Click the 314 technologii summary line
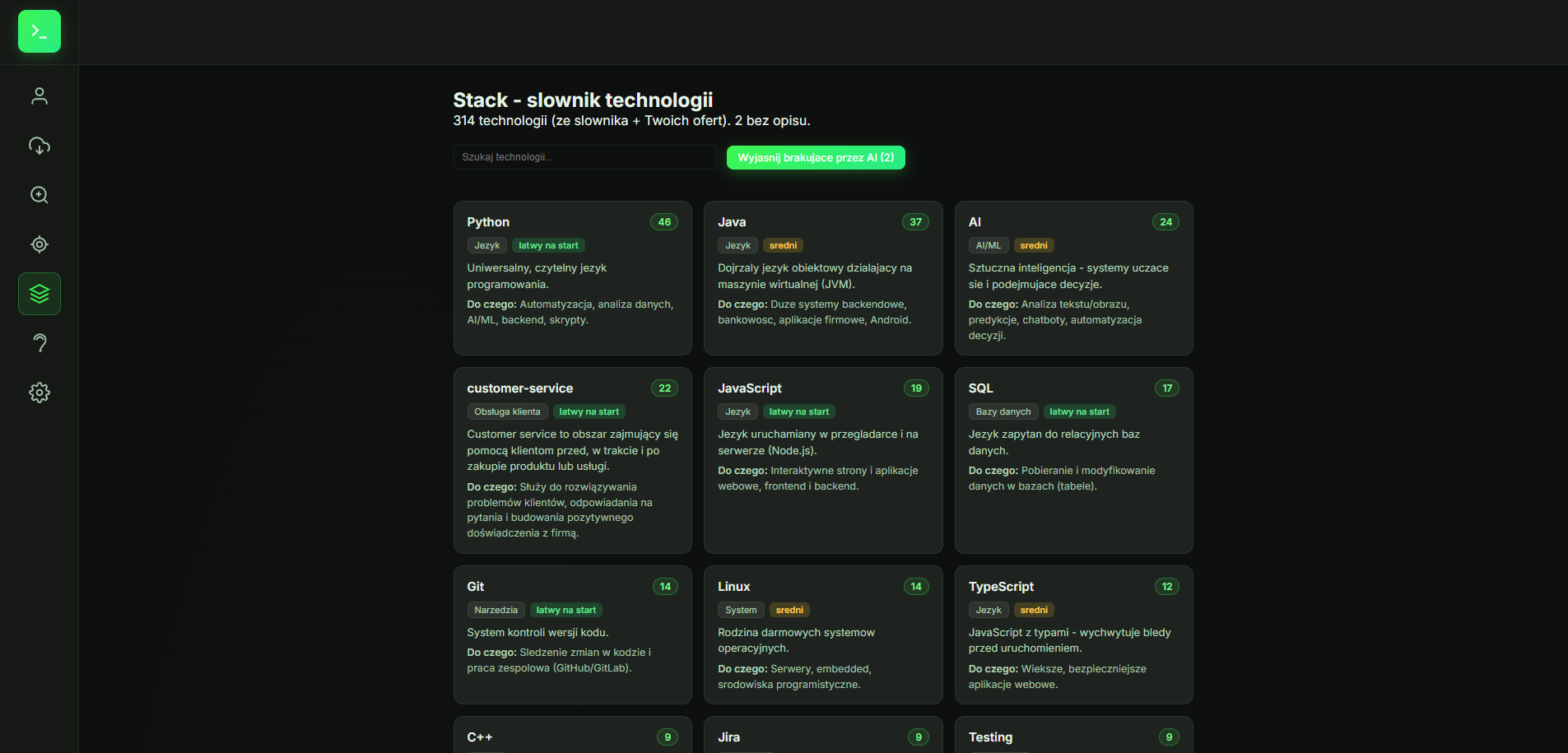1568x753 pixels. pyautogui.click(x=631, y=121)
